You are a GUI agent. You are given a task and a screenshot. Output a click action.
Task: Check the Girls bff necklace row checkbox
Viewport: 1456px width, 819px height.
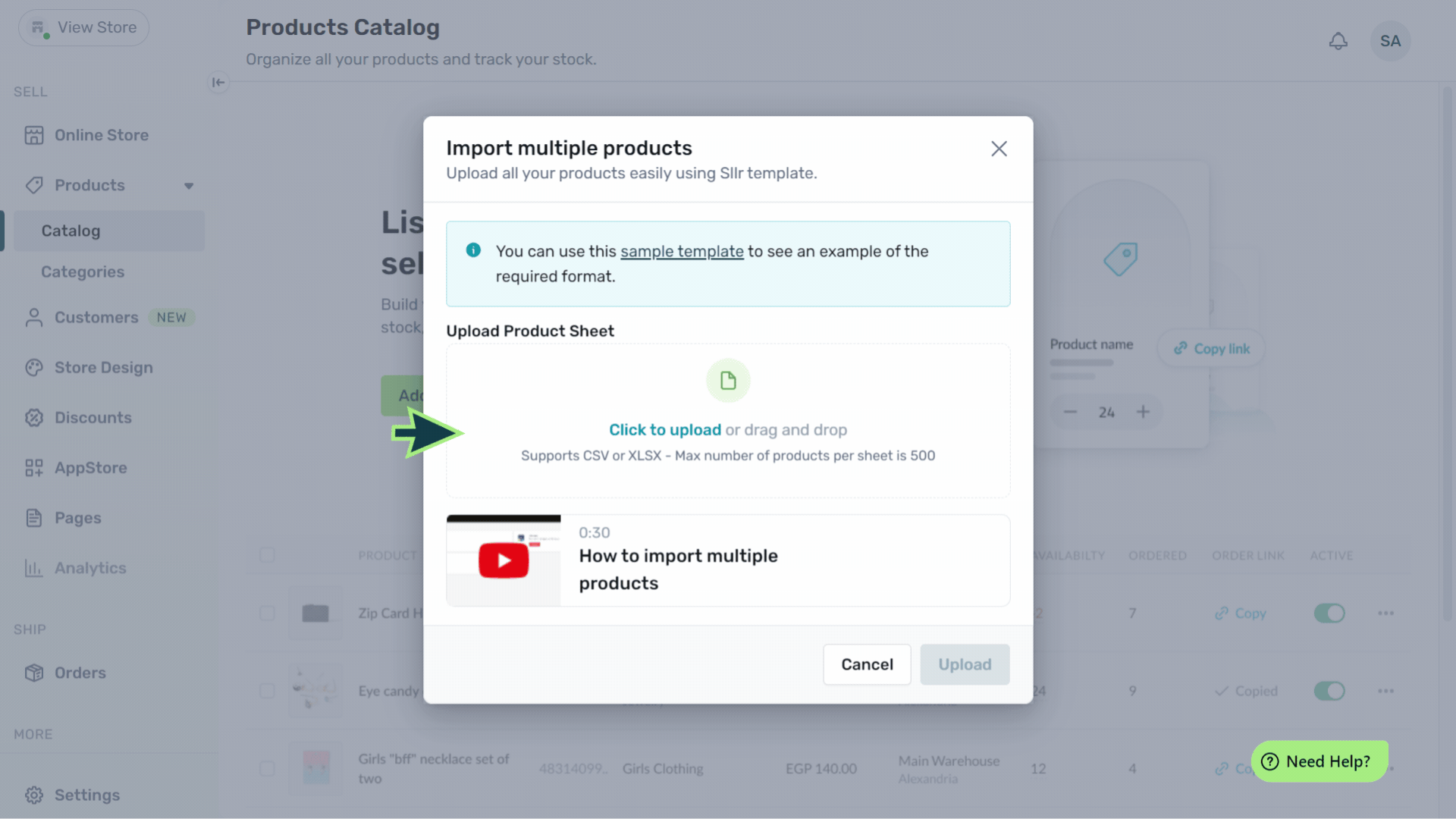coord(267,768)
